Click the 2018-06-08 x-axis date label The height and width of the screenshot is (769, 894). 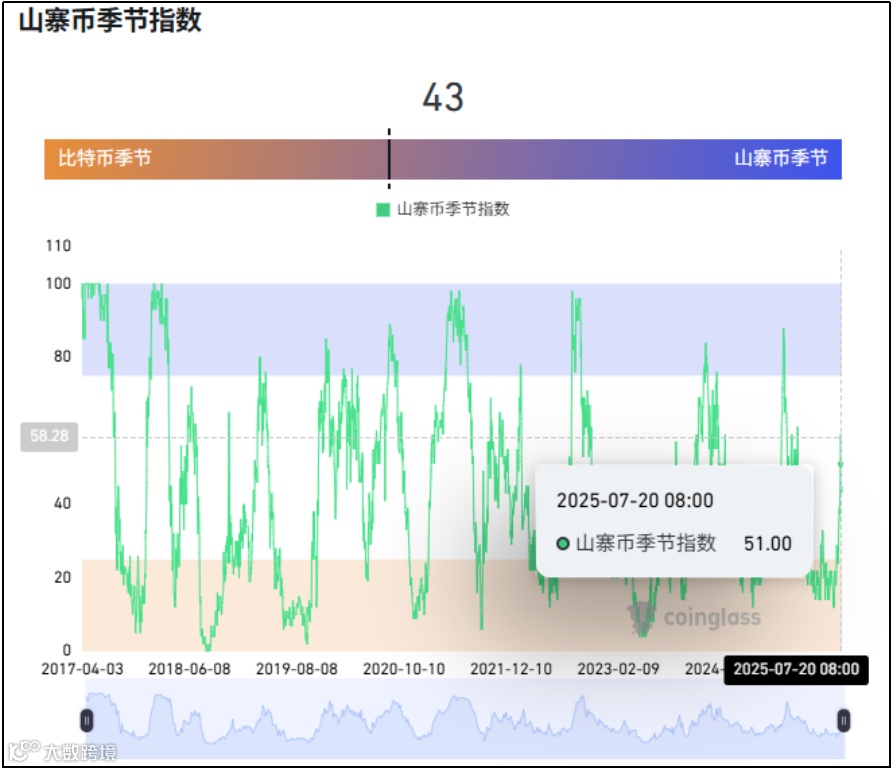189,669
